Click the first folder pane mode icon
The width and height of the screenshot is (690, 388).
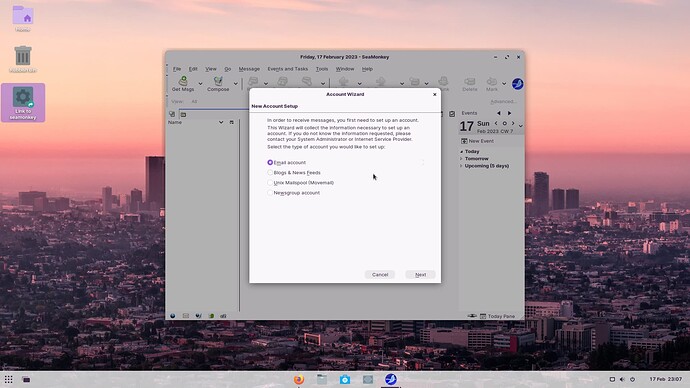(x=172, y=114)
